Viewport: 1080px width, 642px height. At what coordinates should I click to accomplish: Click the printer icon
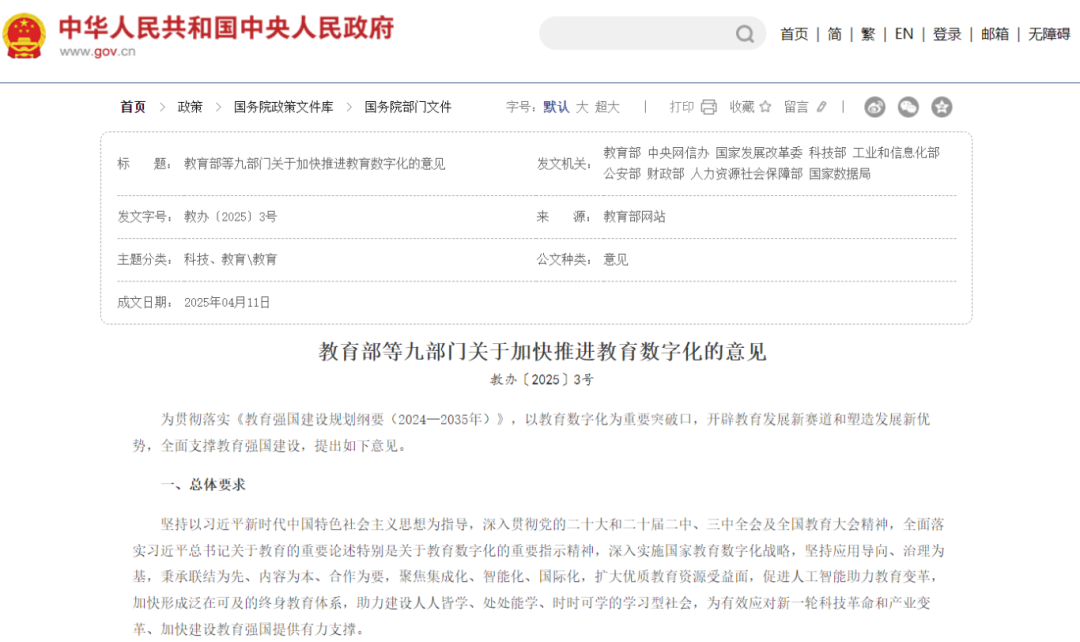(x=709, y=107)
